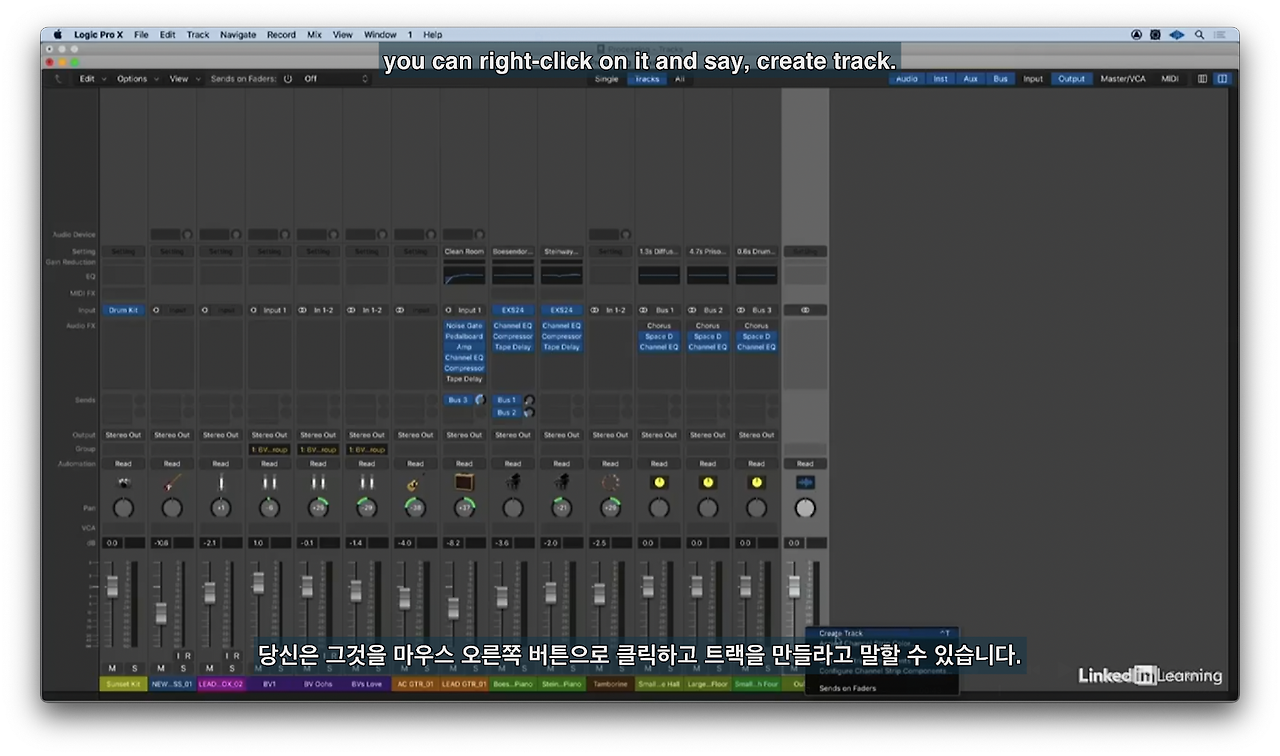Click the LEAD GTR_01 amplifier icon
The image size is (1280, 756).
pos(464,483)
